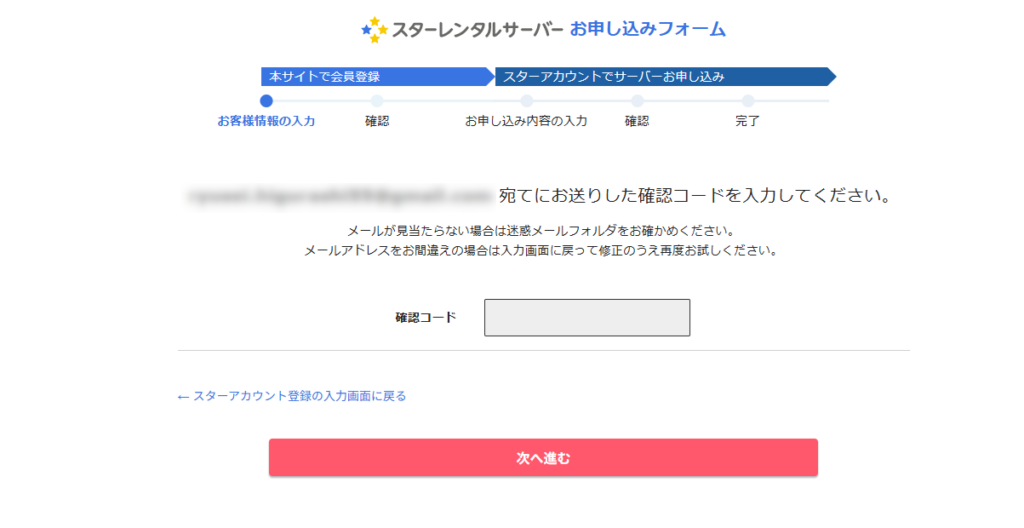Select the 本サイトで会員登録 arrow banner
1024x528 pixels.
click(377, 76)
